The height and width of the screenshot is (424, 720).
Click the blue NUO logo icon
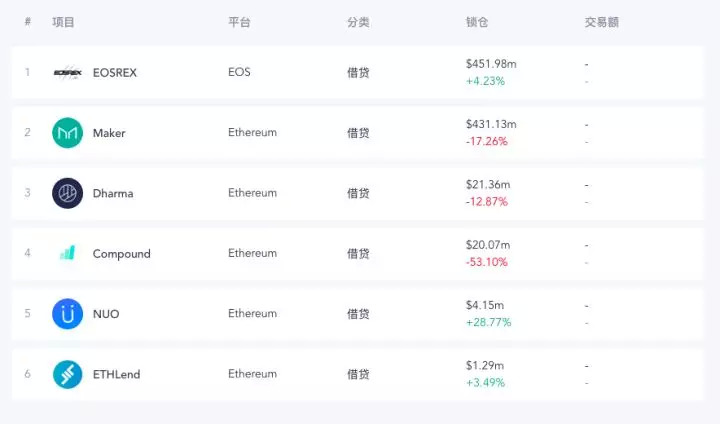tap(67, 314)
